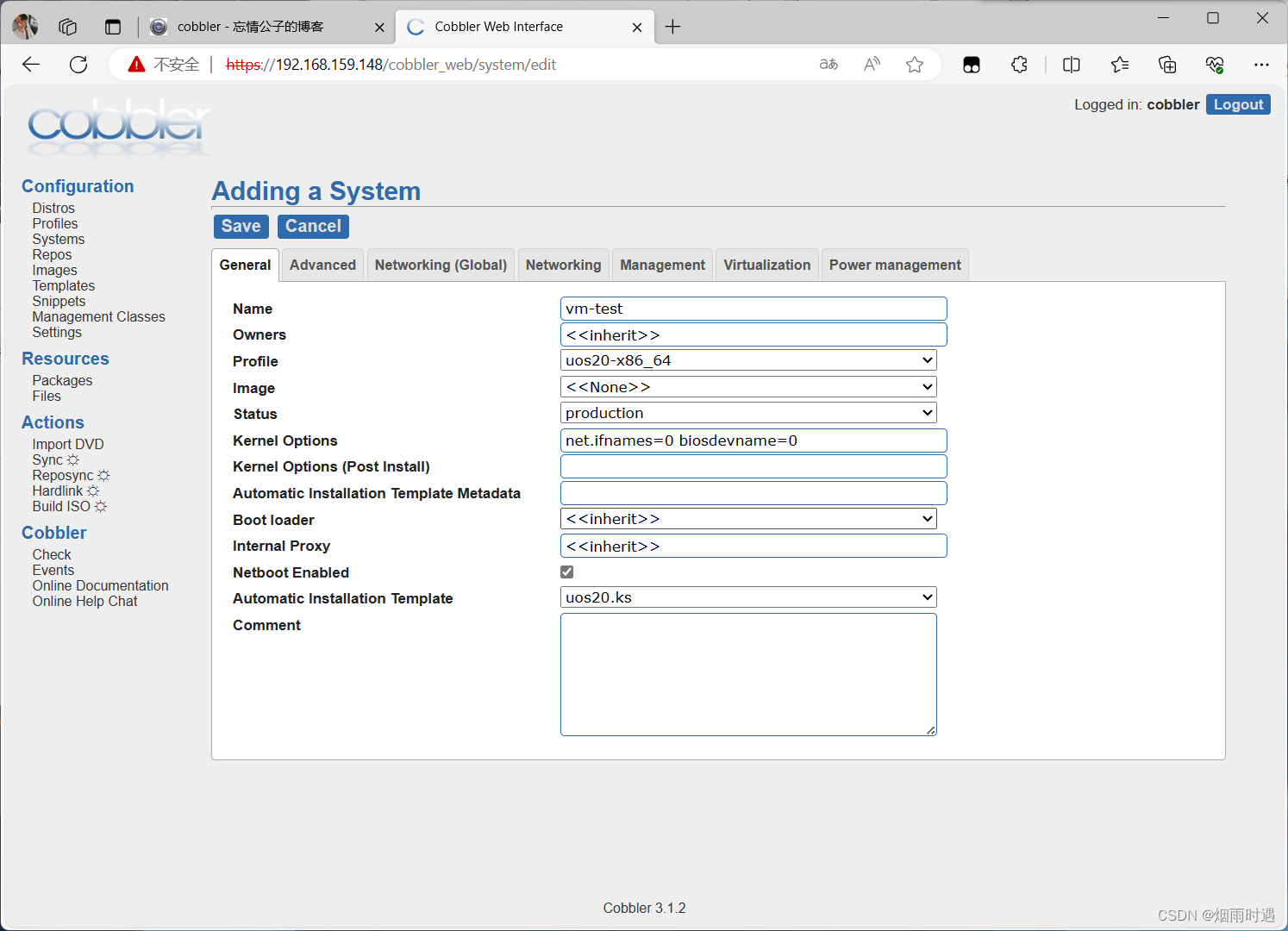Open the translate page icon in address bar
This screenshot has width=1288, height=931.
click(x=828, y=65)
